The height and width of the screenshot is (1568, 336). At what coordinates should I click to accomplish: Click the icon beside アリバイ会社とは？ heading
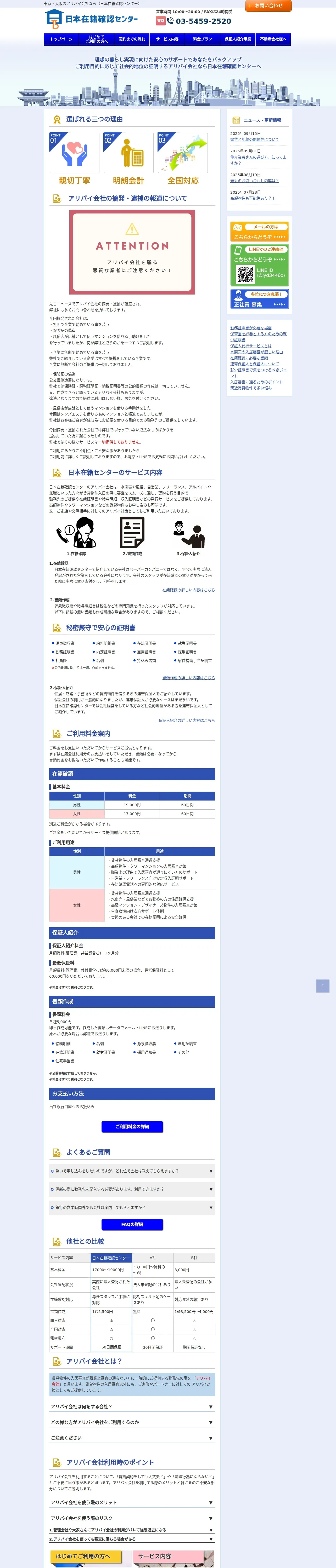point(57,1362)
